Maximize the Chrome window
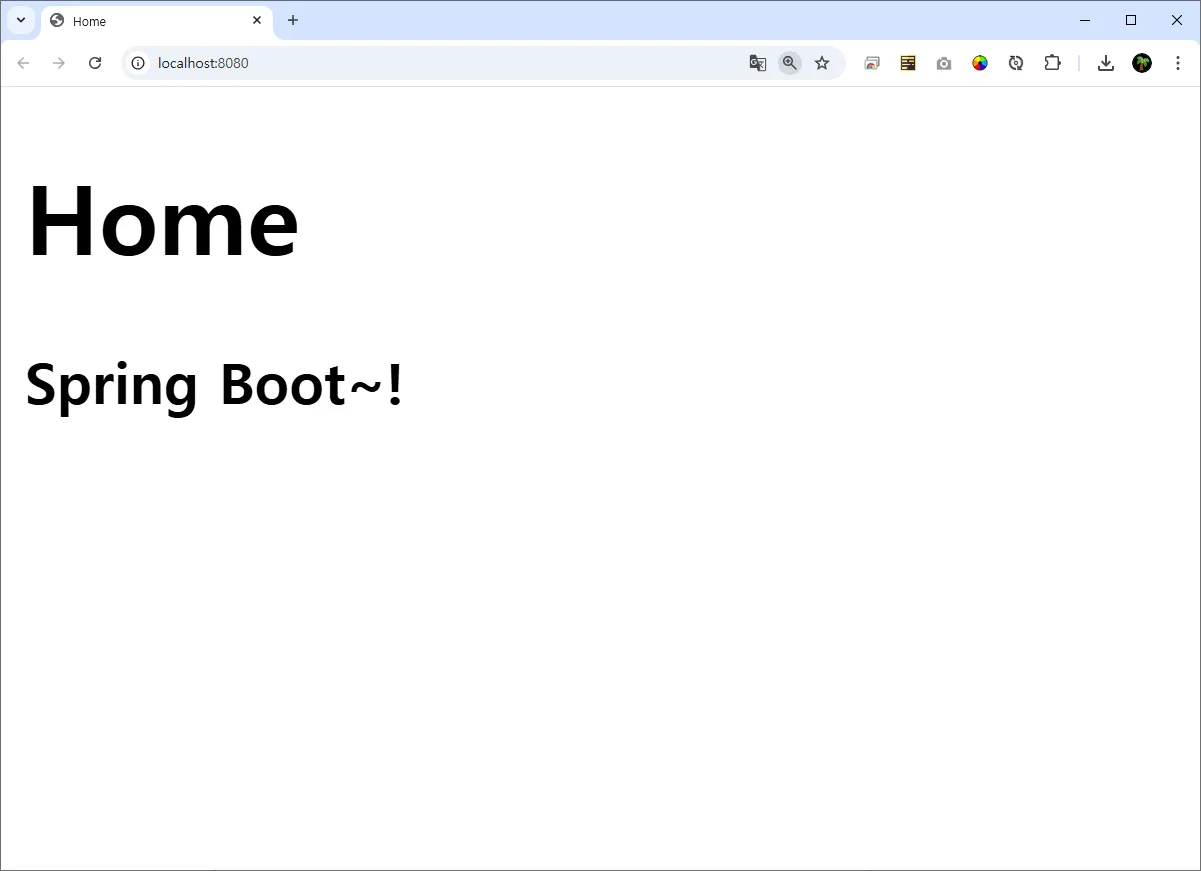This screenshot has width=1201, height=871. click(1131, 20)
